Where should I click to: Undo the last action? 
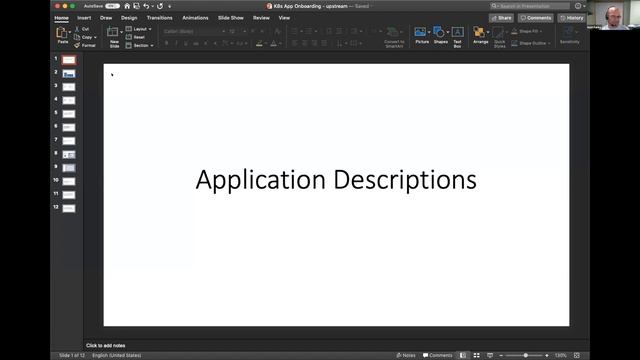point(146,6)
